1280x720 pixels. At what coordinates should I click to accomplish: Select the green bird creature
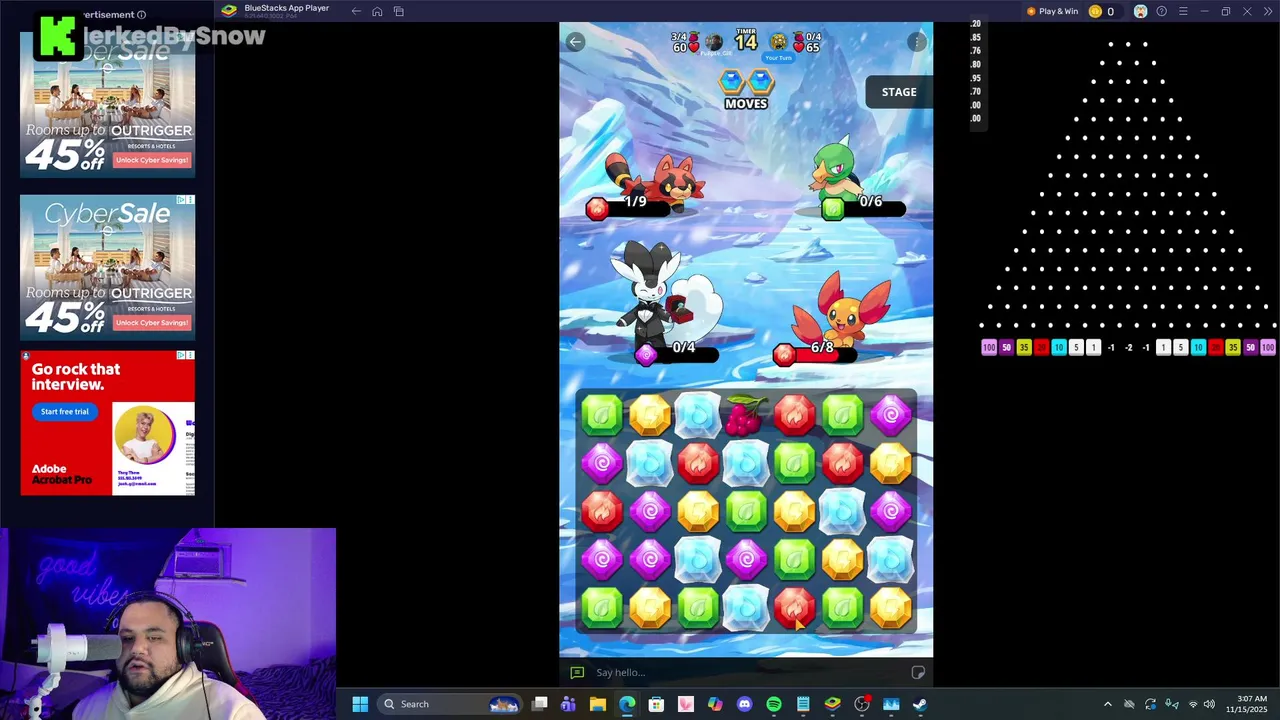[836, 172]
